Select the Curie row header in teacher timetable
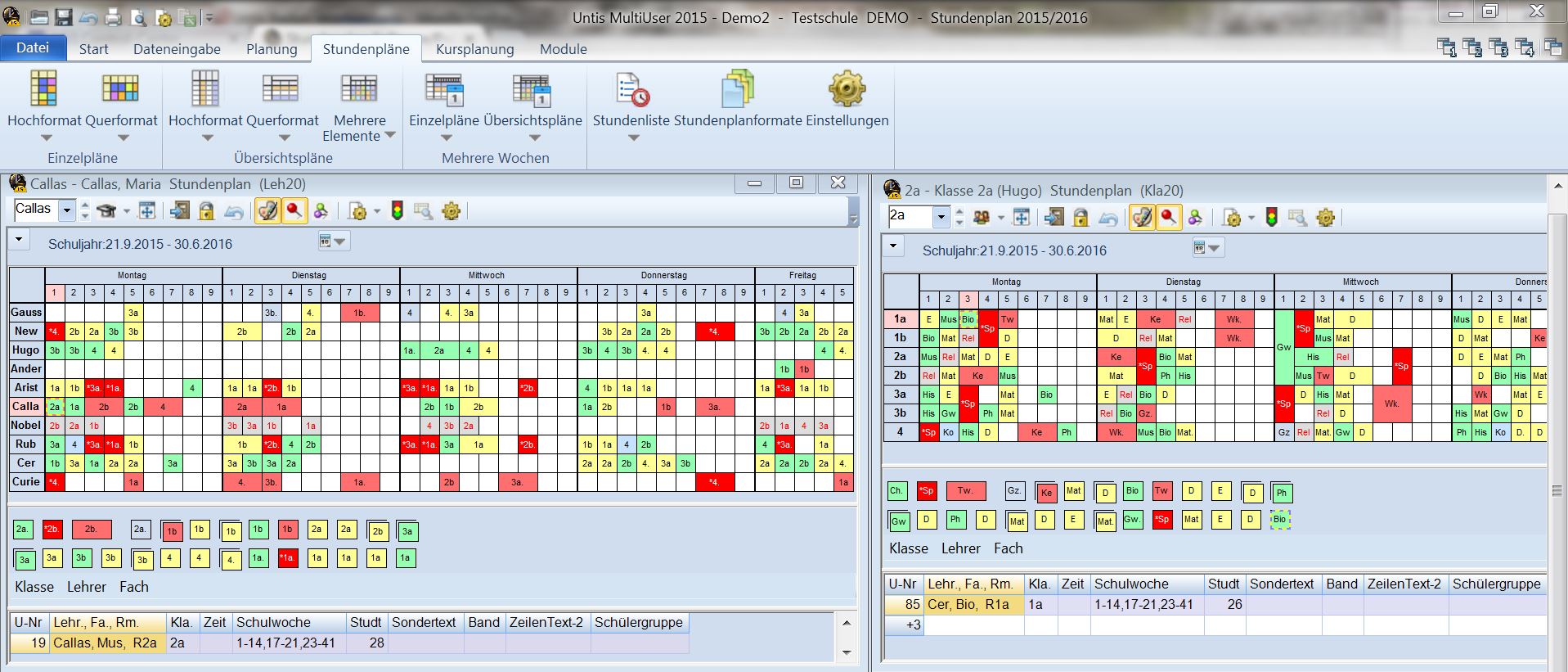 point(26,482)
